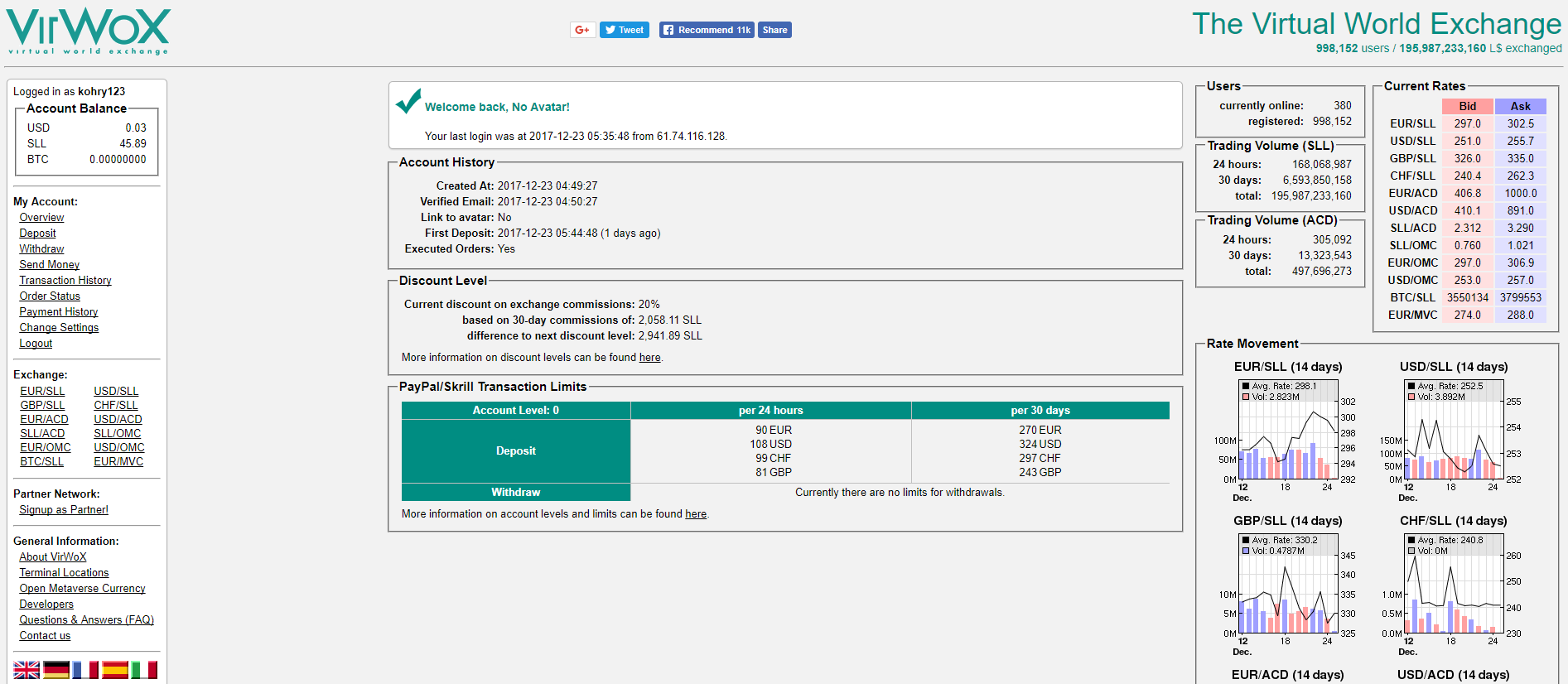Screen dimensions: 1568x684
Task: Open BTC/SLL exchange in sidebar
Action: tap(42, 462)
